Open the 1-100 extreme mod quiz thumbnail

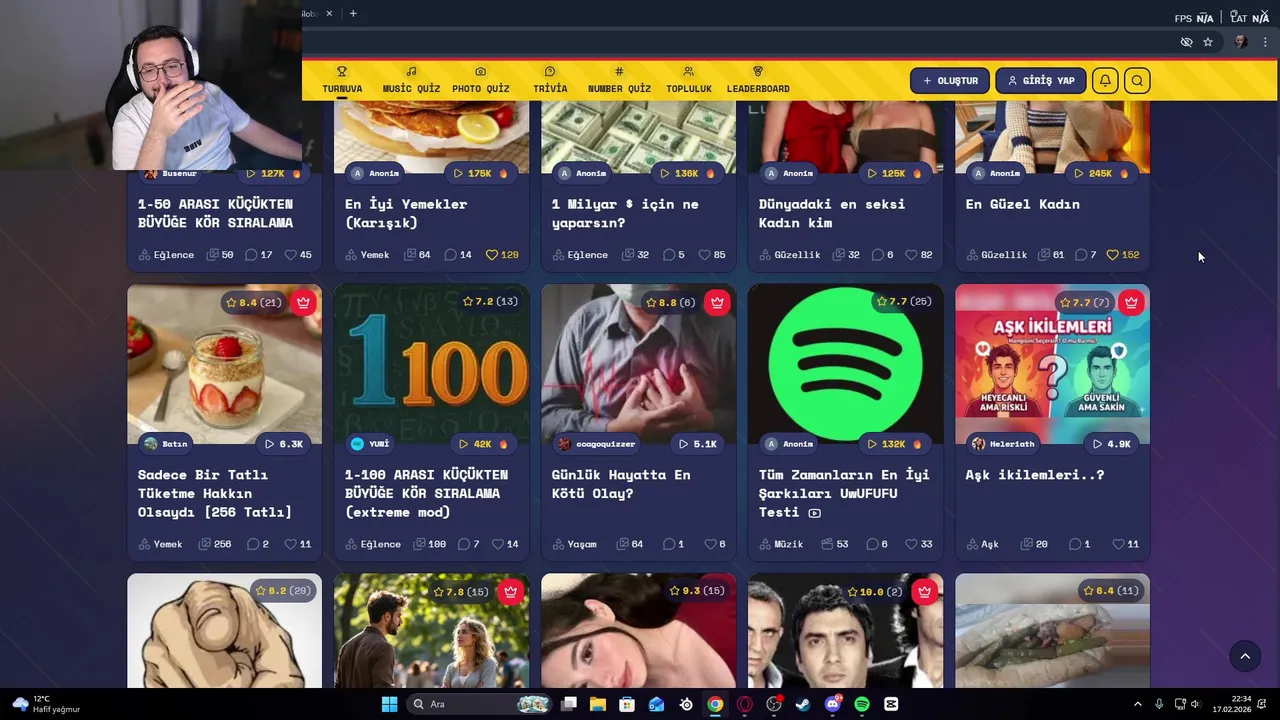[431, 364]
